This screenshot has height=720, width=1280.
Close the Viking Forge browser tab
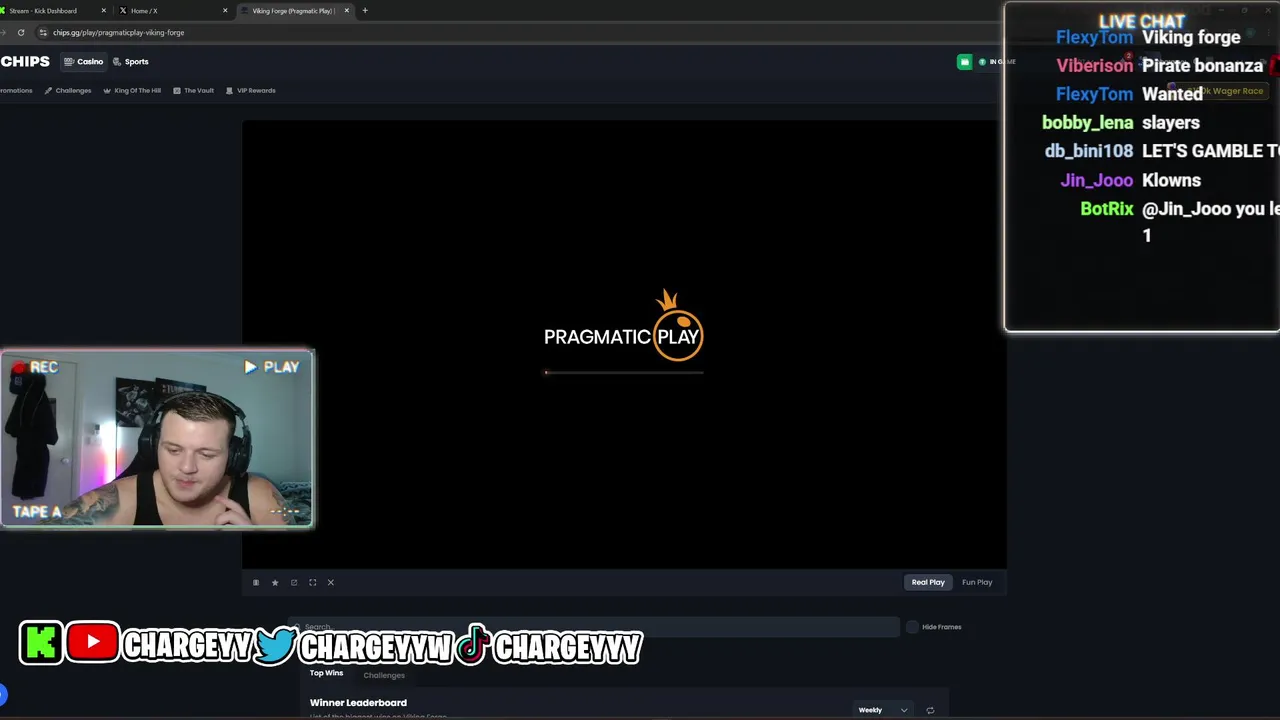[x=347, y=11]
